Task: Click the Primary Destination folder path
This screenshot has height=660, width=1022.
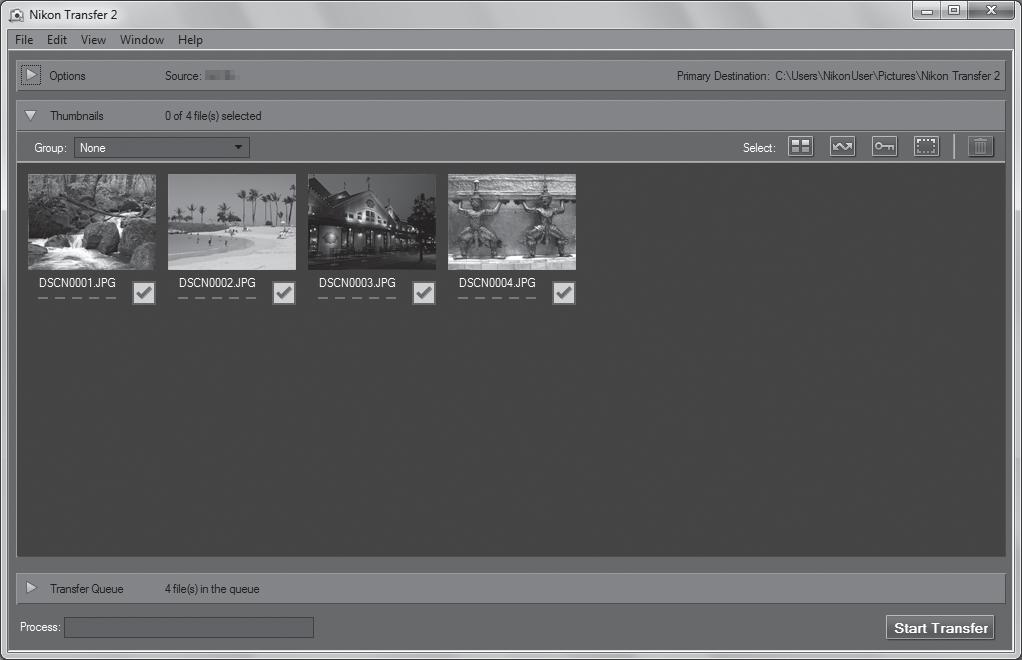Action: 887,76
